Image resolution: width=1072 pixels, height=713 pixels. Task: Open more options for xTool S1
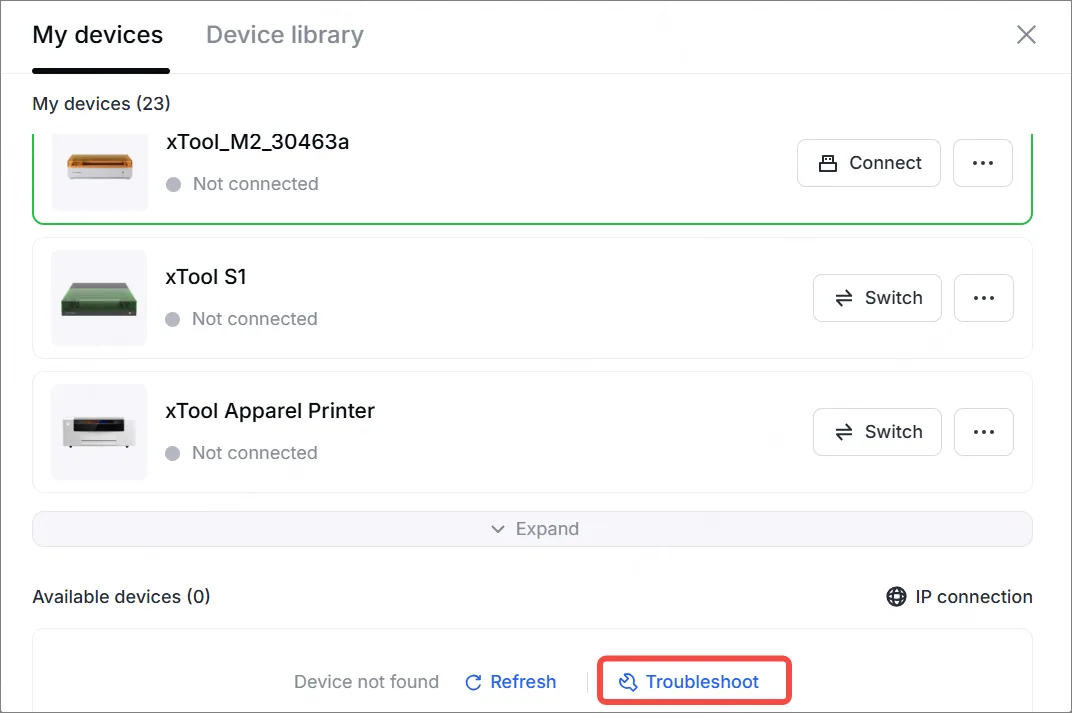pos(983,298)
